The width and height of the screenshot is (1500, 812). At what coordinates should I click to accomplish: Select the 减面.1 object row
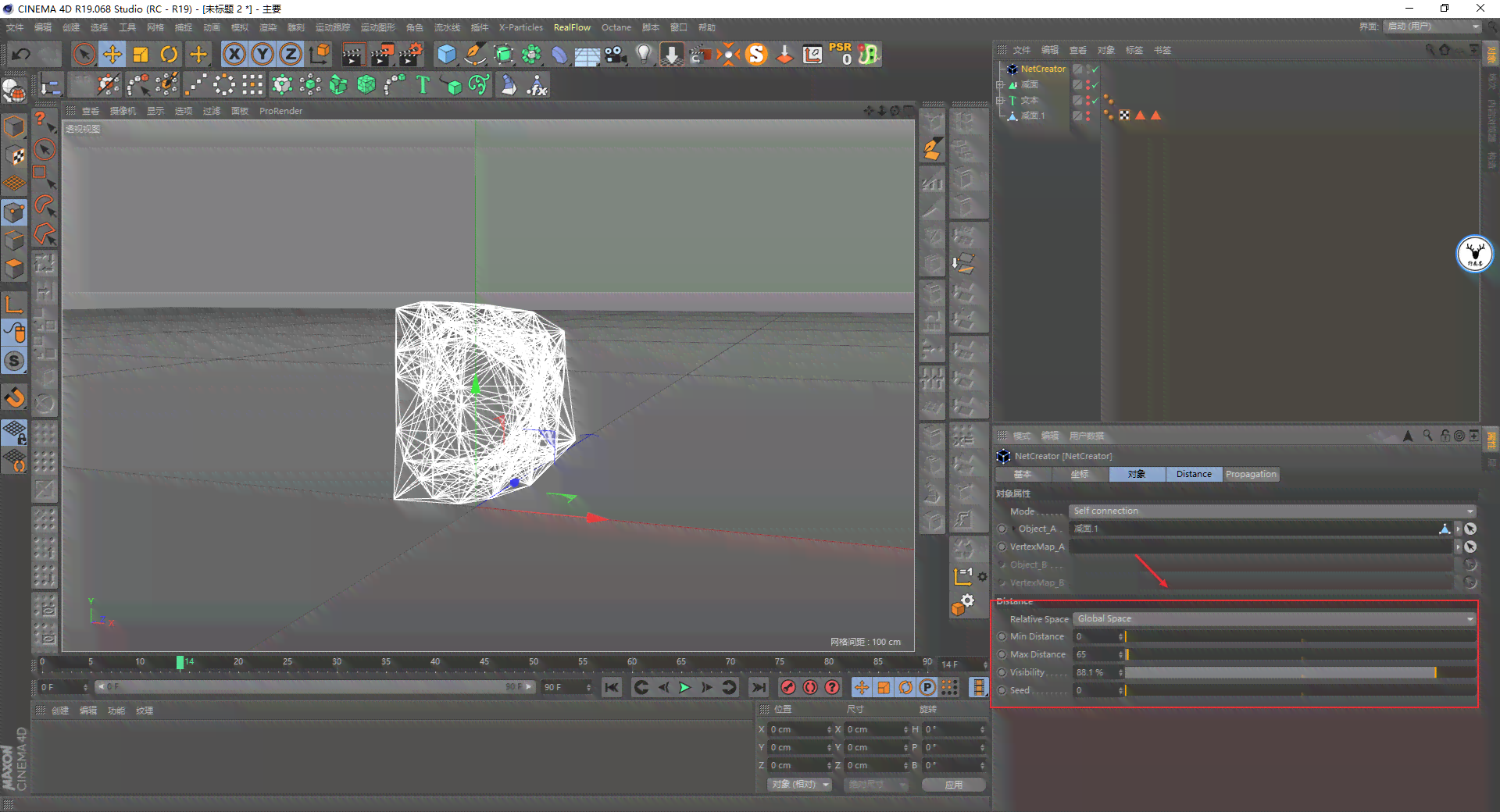(1033, 116)
